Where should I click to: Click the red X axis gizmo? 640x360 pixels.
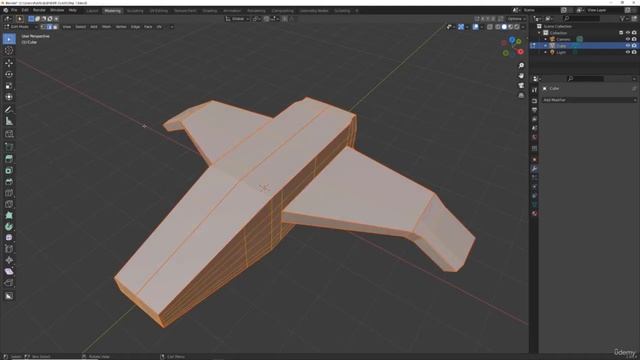pos(520,52)
